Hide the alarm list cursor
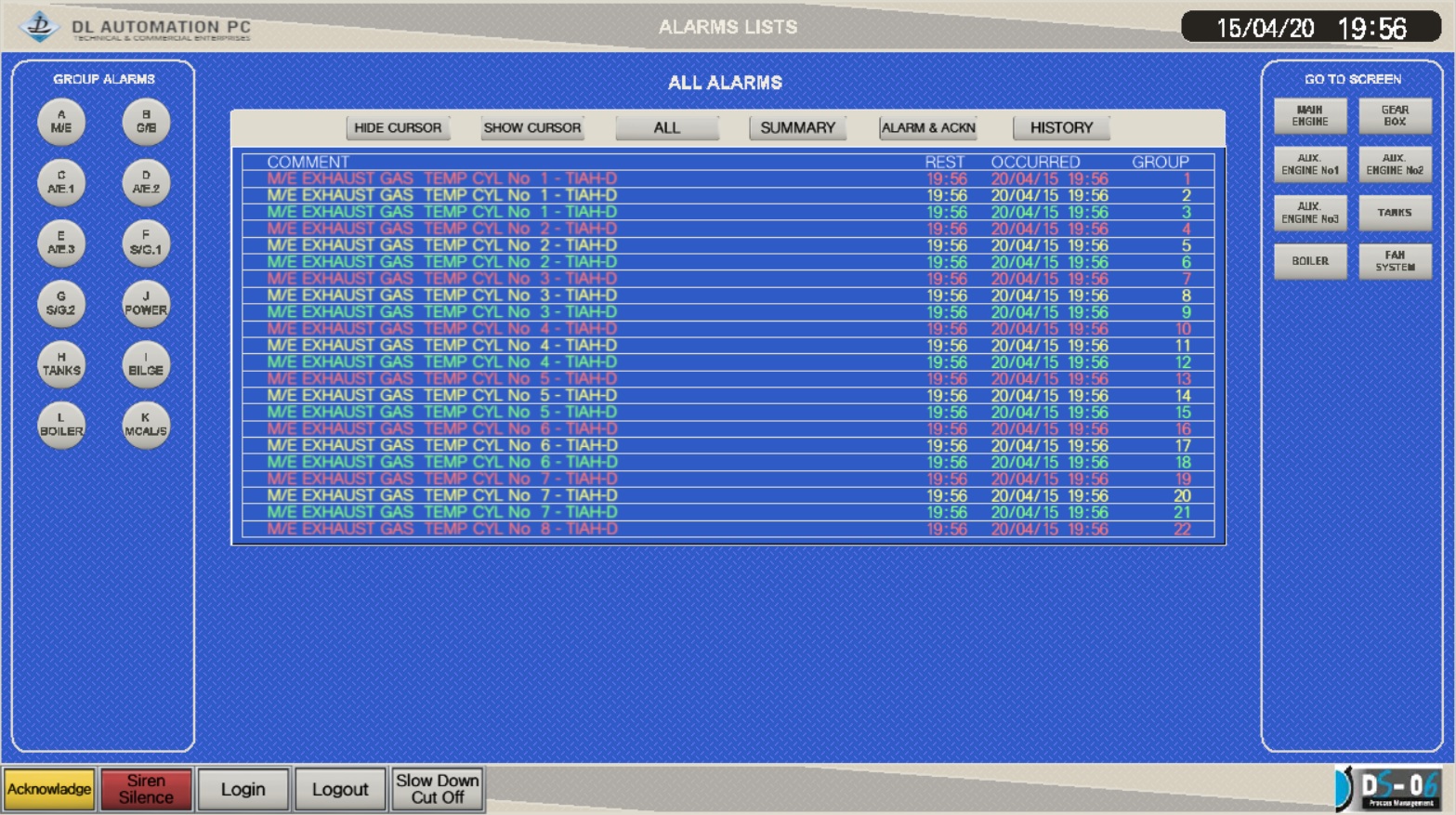This screenshot has height=815, width=1456. (398, 127)
